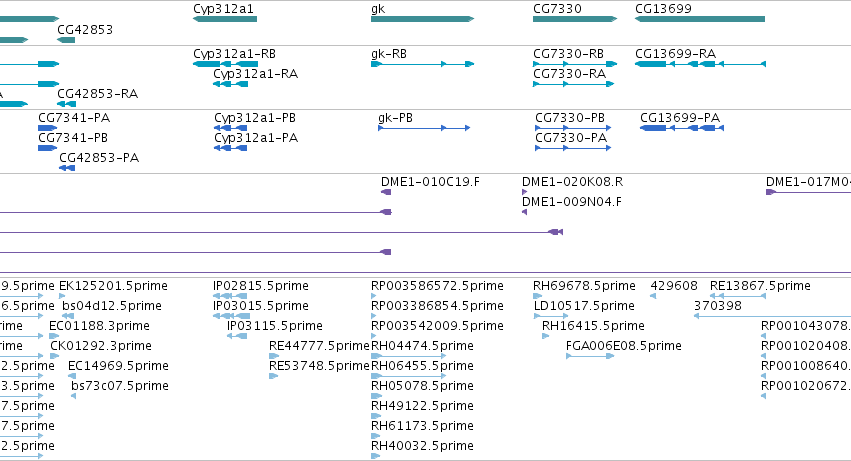Viewport: 851px width, 461px height.
Task: Click the RP001020408 EST label
Action: (x=806, y=346)
